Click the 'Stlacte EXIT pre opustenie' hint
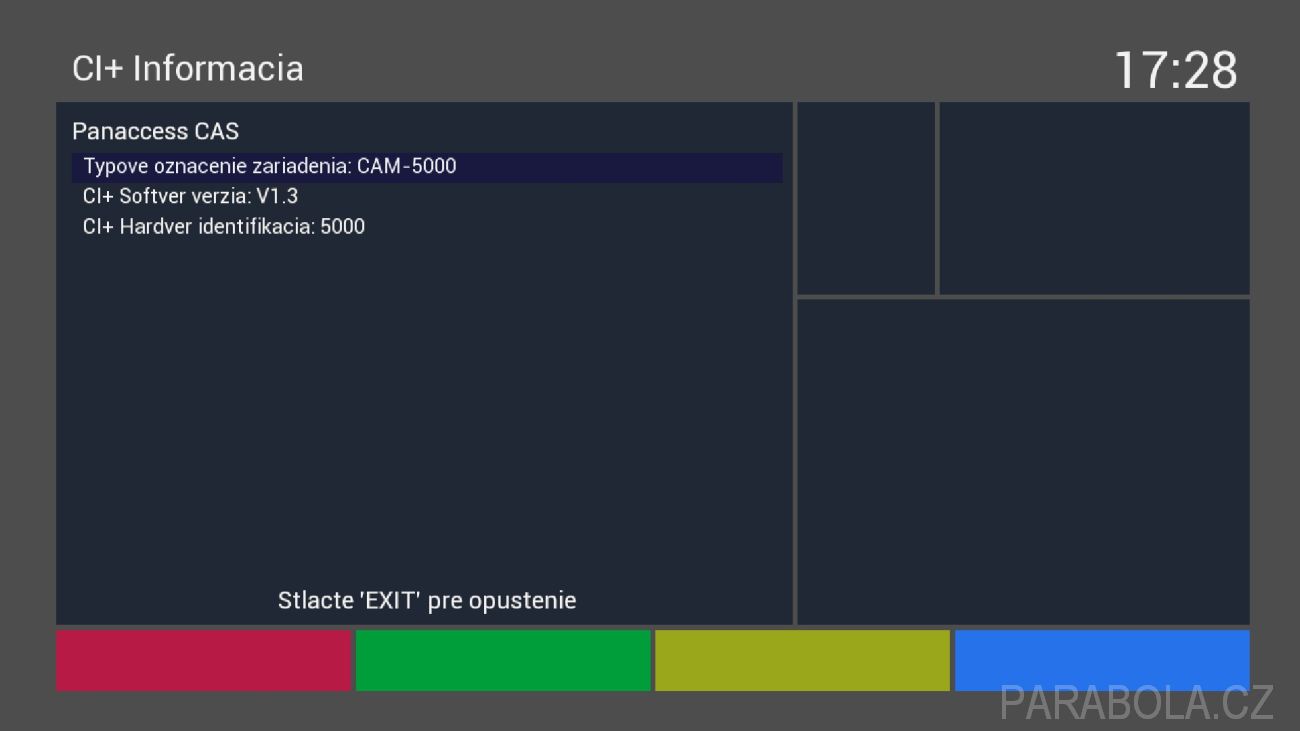The image size is (1300, 731). point(427,601)
